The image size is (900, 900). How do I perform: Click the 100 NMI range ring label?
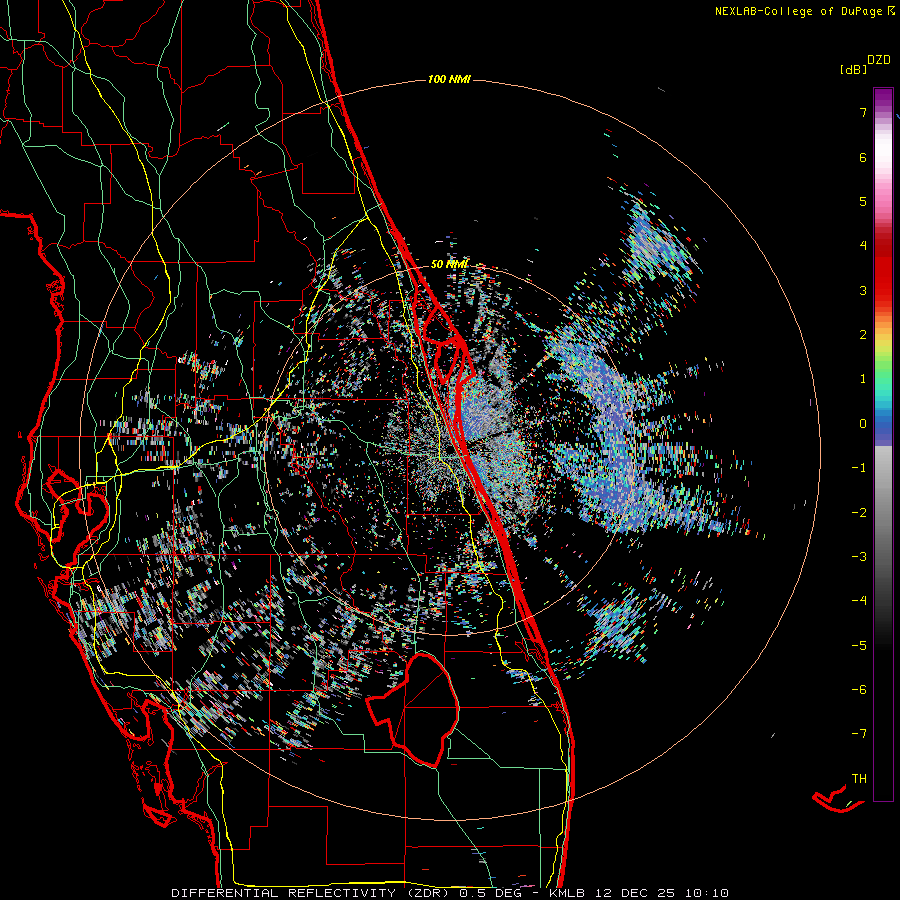click(x=449, y=79)
